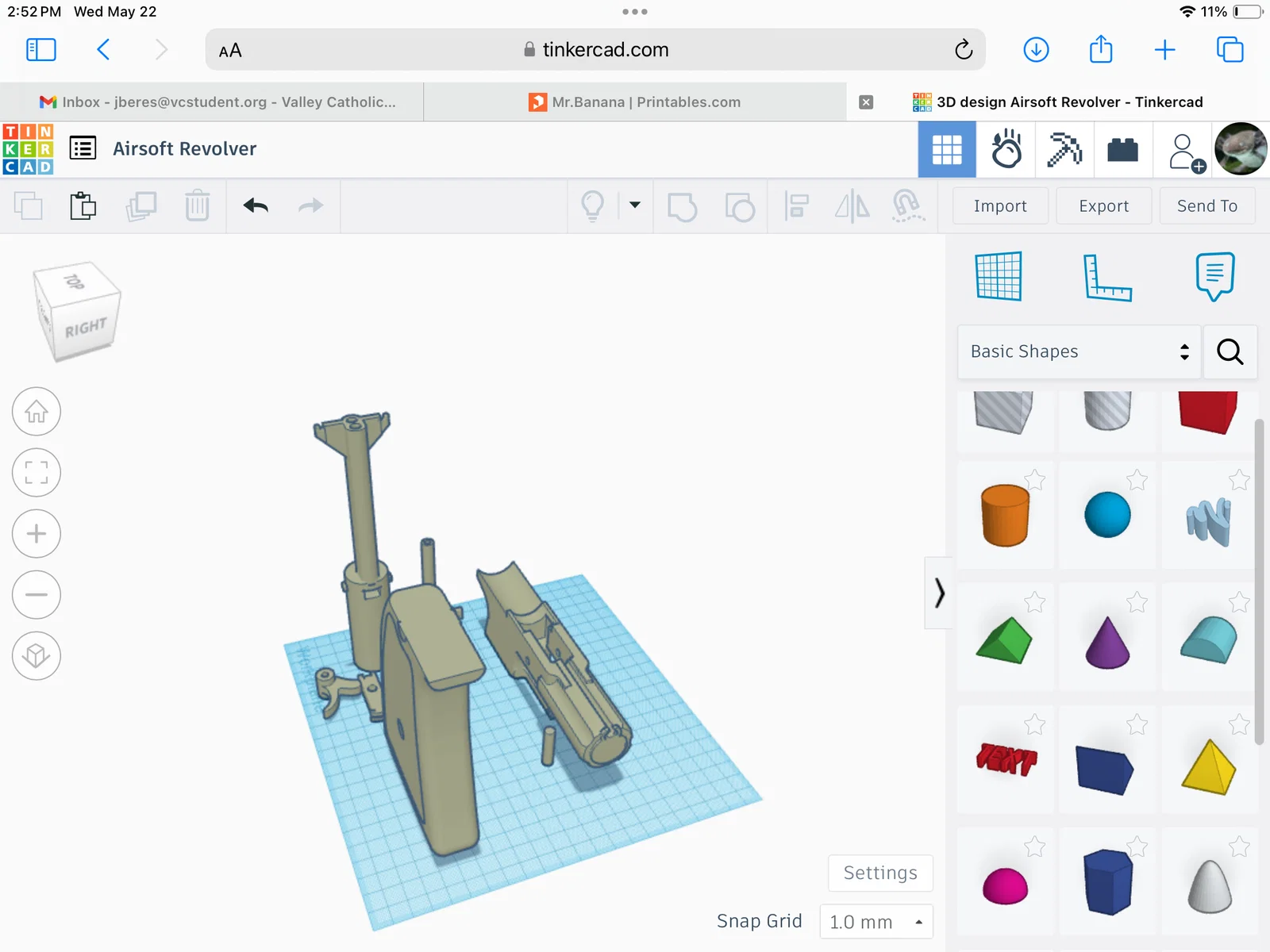Toggle the Cruise magnet tool

[x=908, y=205]
